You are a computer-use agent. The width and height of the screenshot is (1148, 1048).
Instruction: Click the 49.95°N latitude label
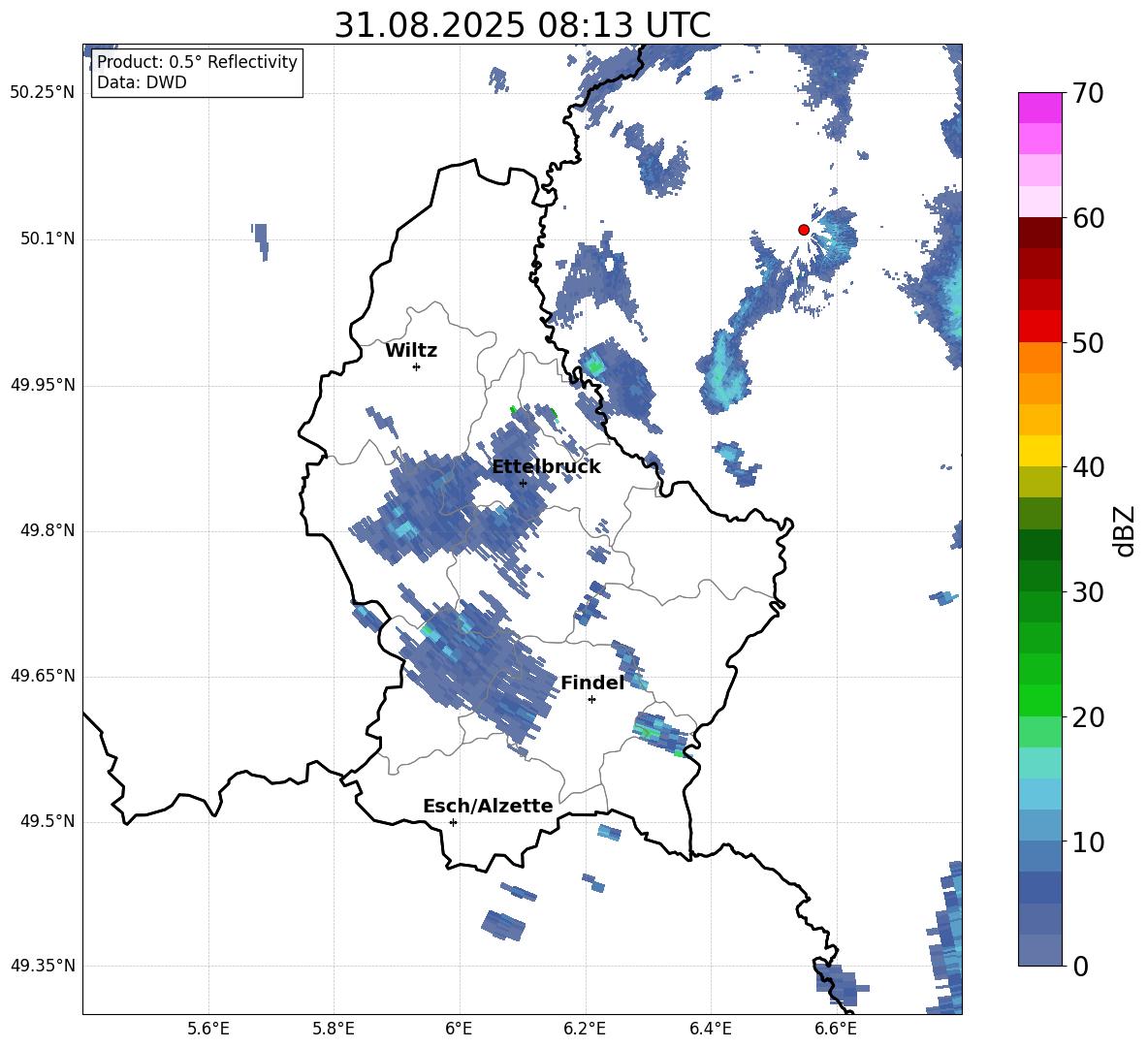[43, 385]
